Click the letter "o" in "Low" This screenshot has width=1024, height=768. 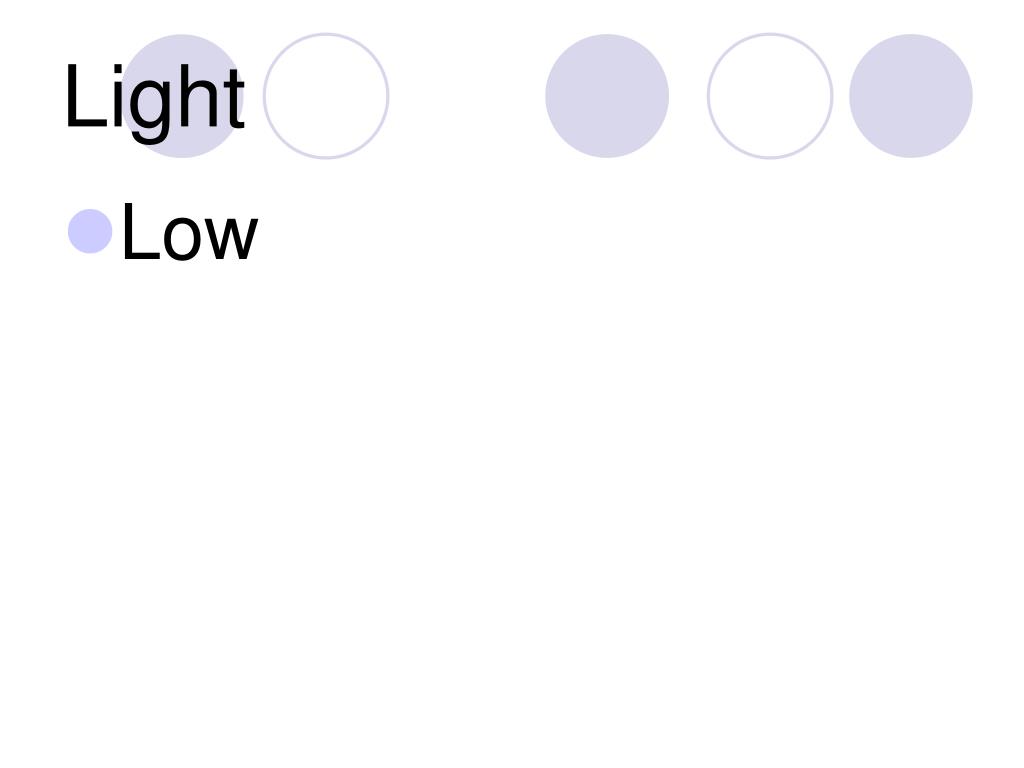pos(186,240)
